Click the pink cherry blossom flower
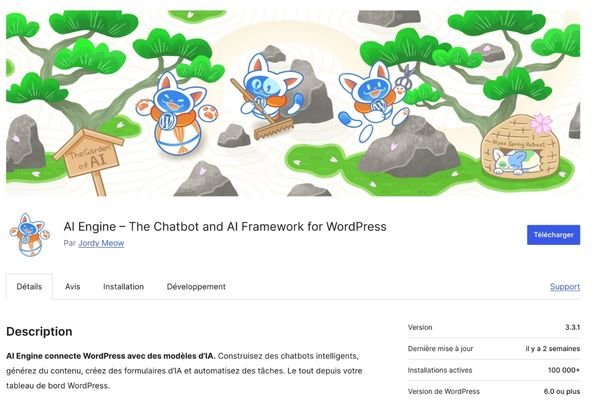 point(541,123)
